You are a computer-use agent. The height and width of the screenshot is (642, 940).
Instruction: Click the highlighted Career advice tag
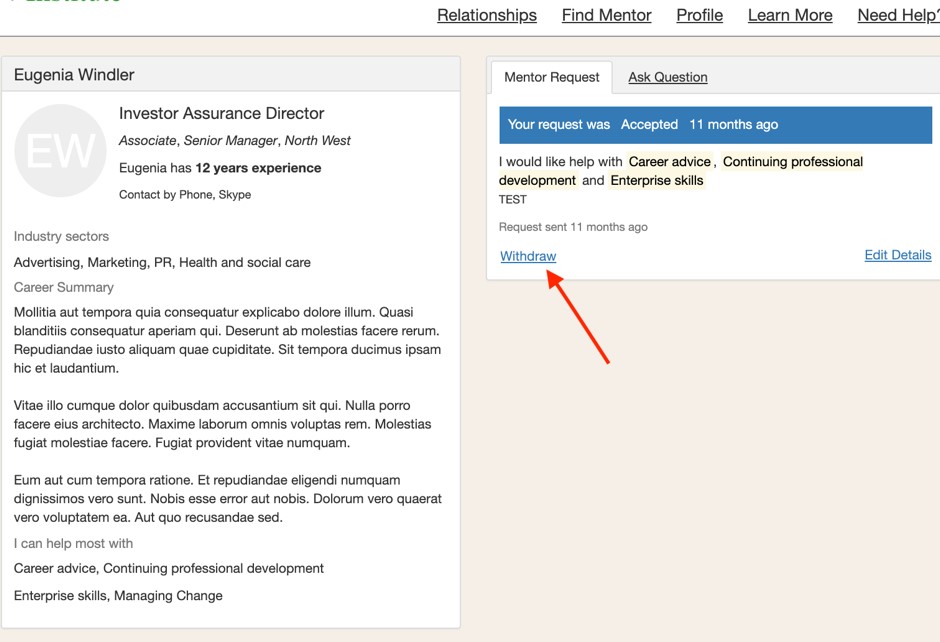tap(669, 162)
